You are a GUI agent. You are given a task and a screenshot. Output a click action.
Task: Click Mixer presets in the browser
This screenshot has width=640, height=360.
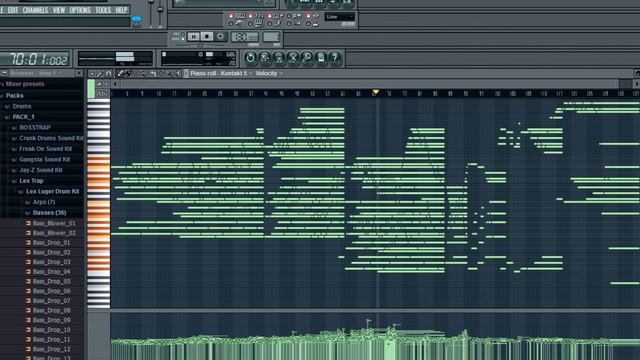24,84
